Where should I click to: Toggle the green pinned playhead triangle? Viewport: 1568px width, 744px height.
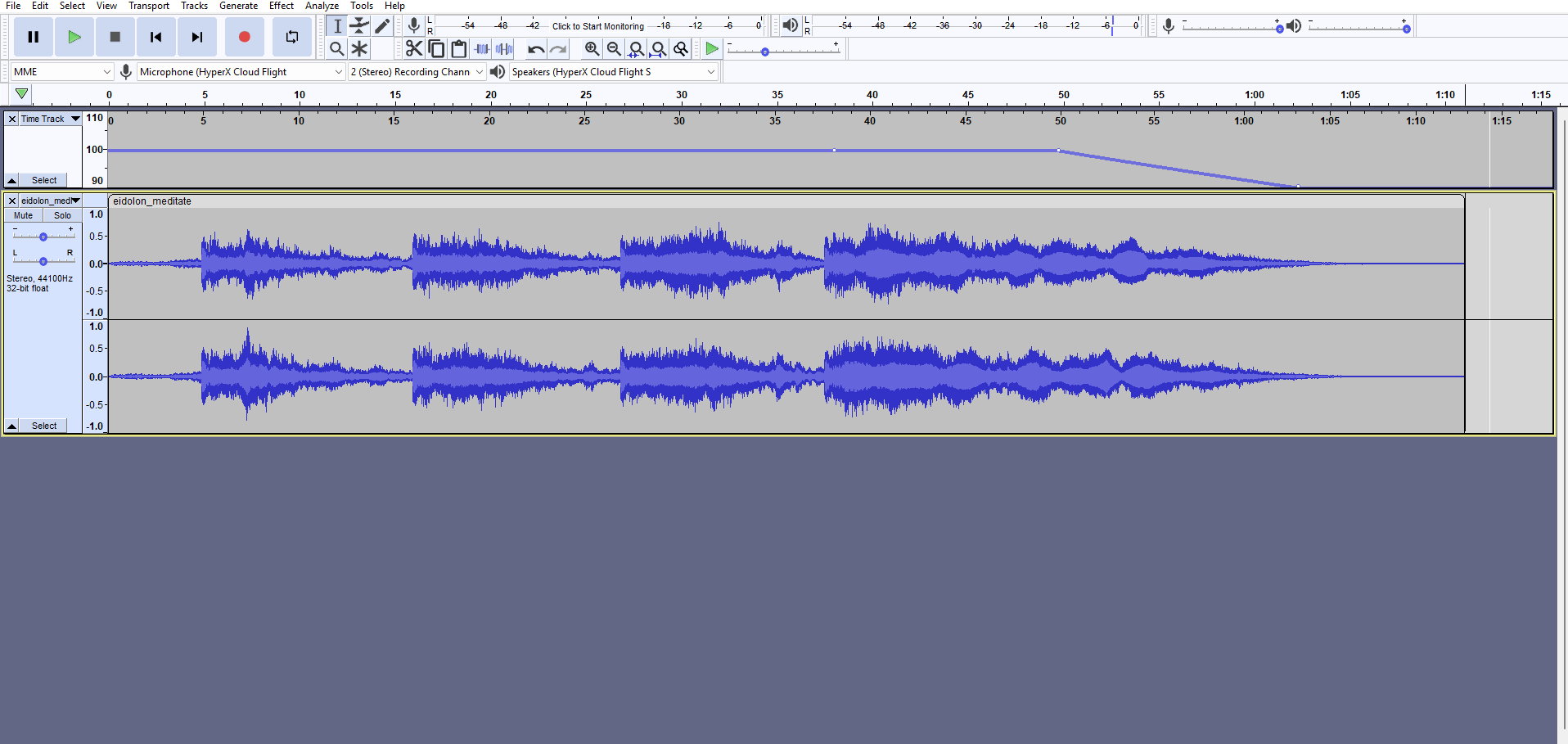[x=22, y=94]
